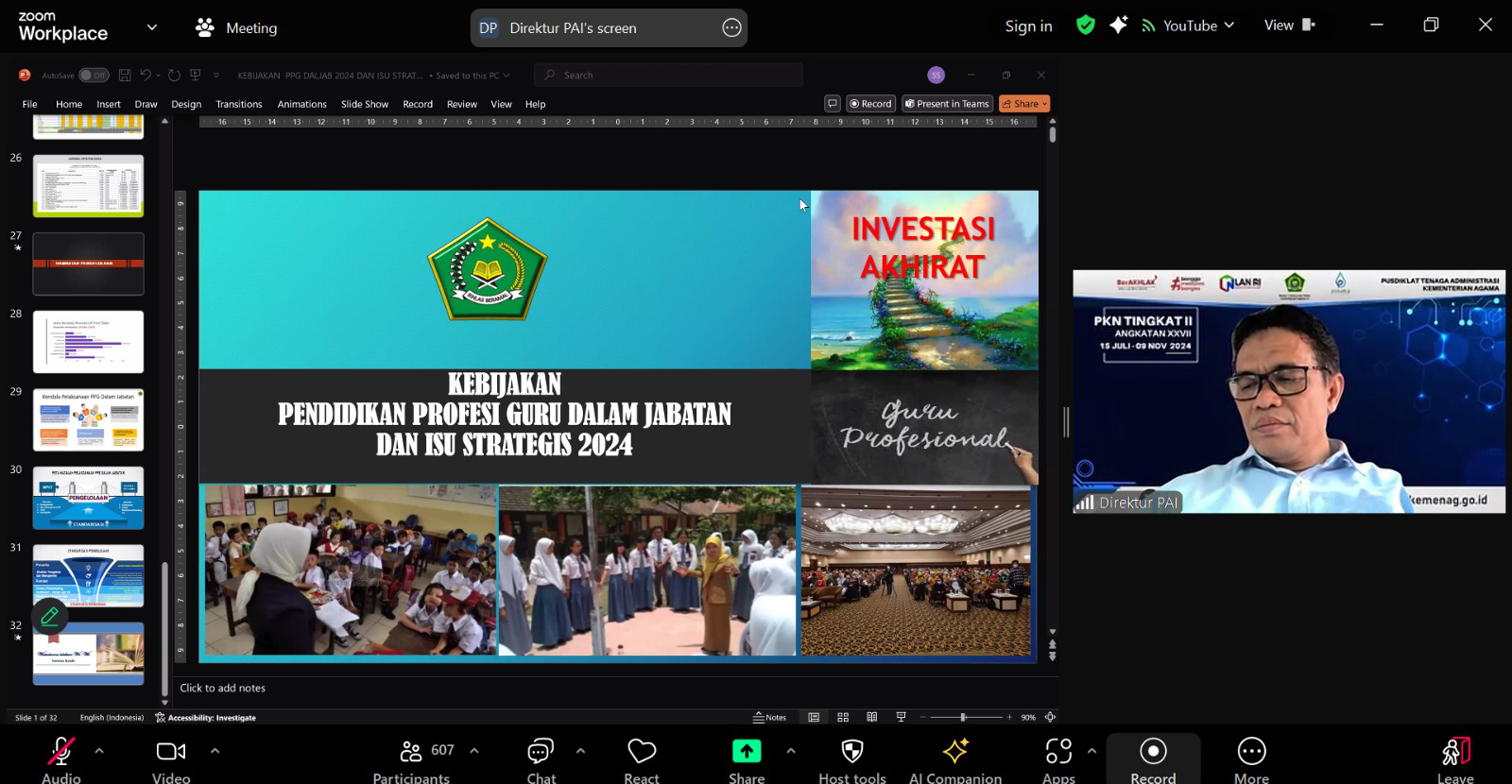The height and width of the screenshot is (784, 1512).
Task: Open the Apps panel
Action: 1058,752
